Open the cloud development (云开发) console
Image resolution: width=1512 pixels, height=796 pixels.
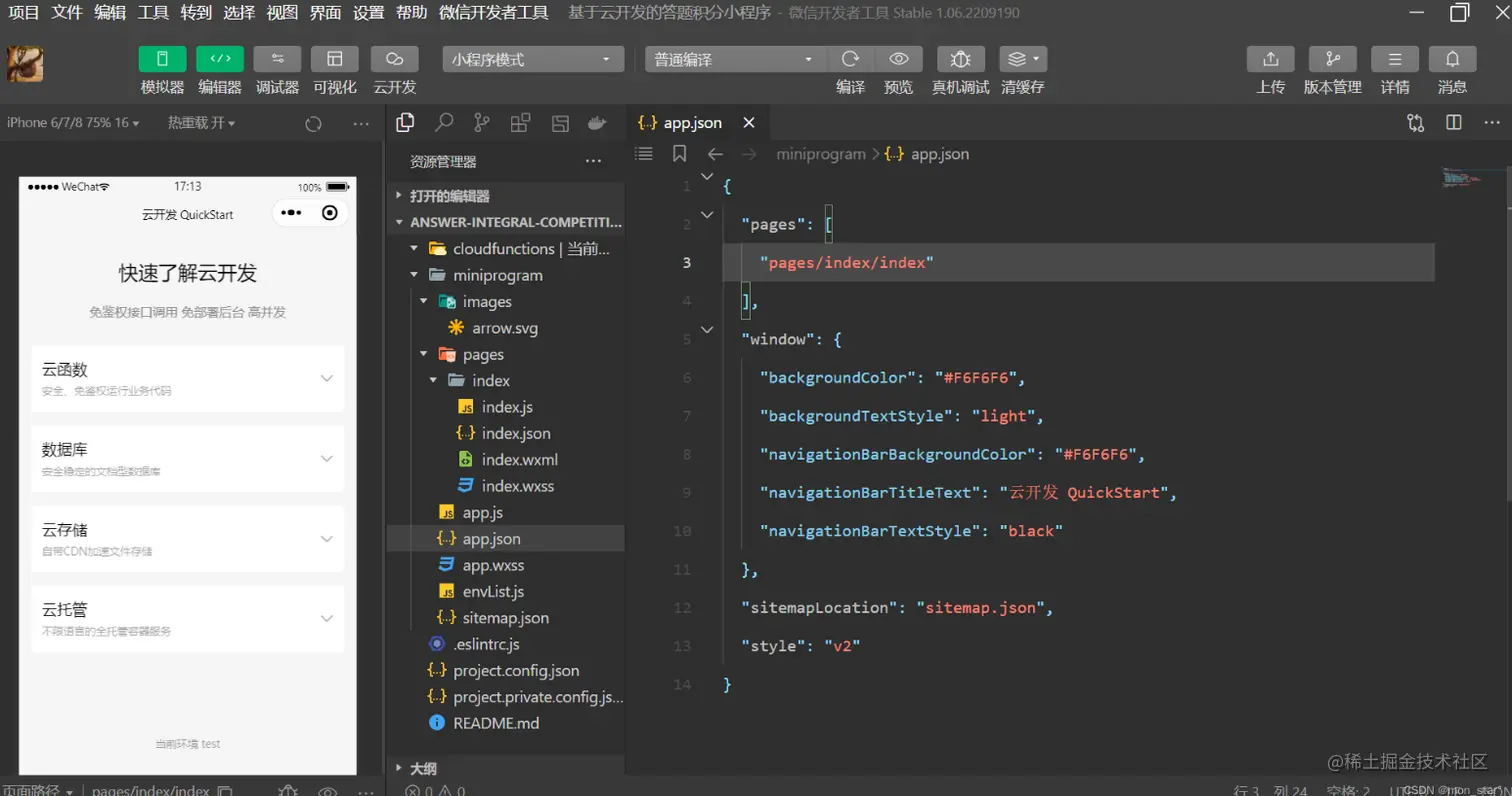coord(394,59)
